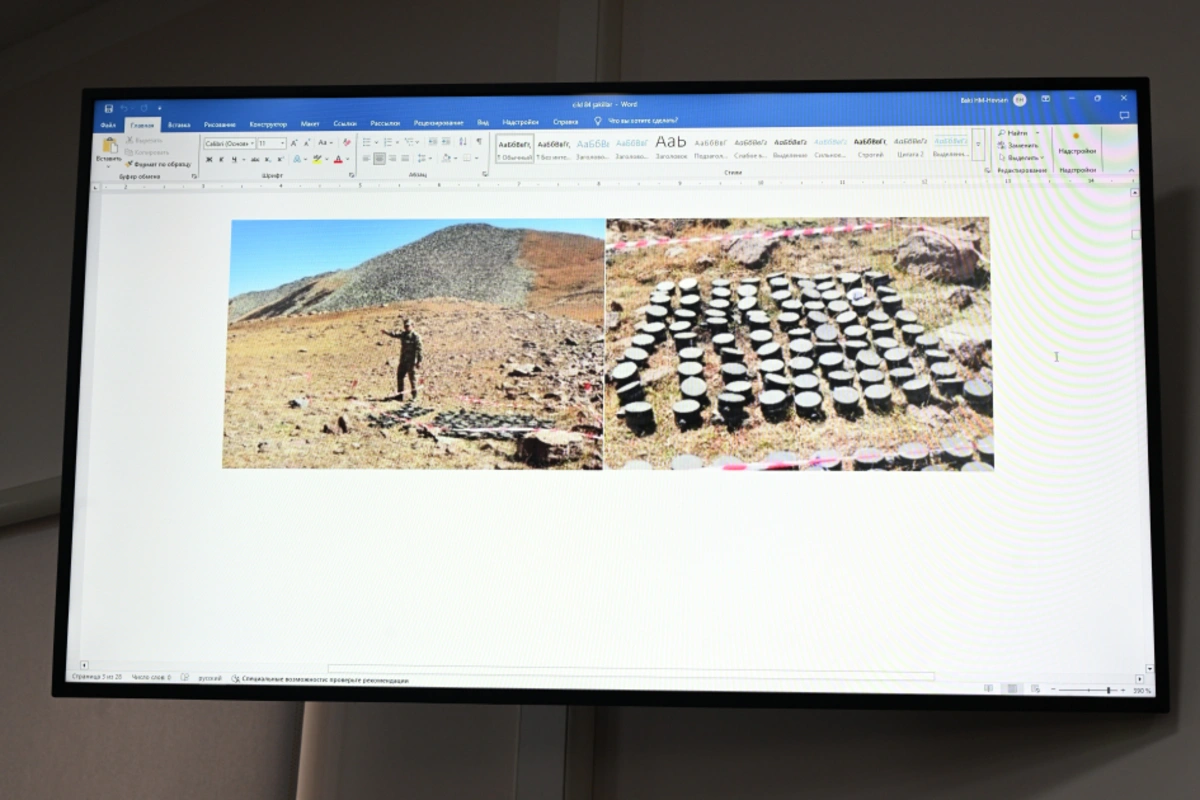Toggle the show paragraph marks (¶) button
Screen dimensions: 1200x800
coord(479,142)
